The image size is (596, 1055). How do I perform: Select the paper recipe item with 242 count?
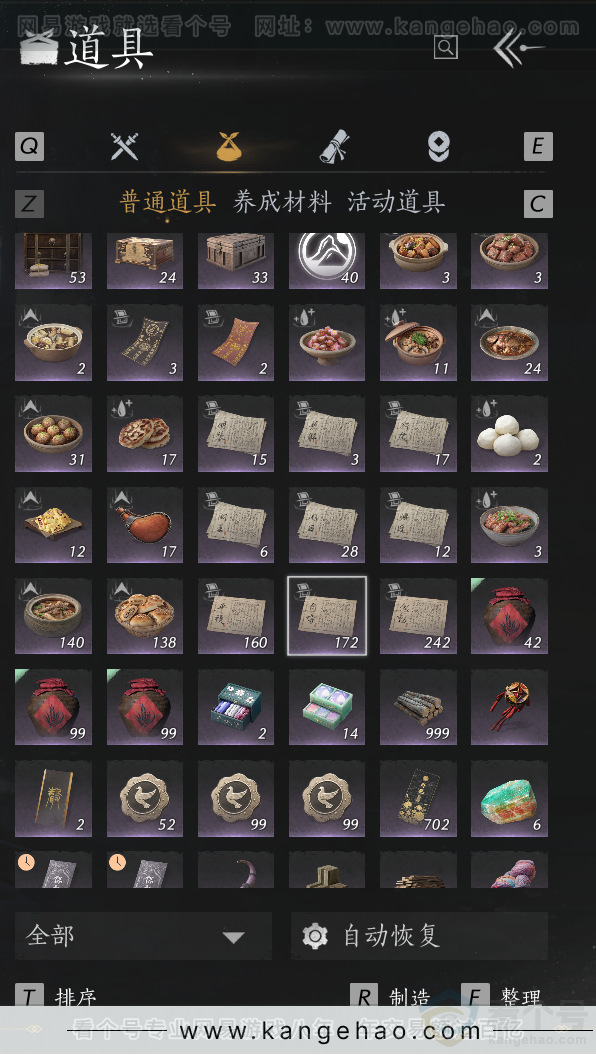point(418,616)
